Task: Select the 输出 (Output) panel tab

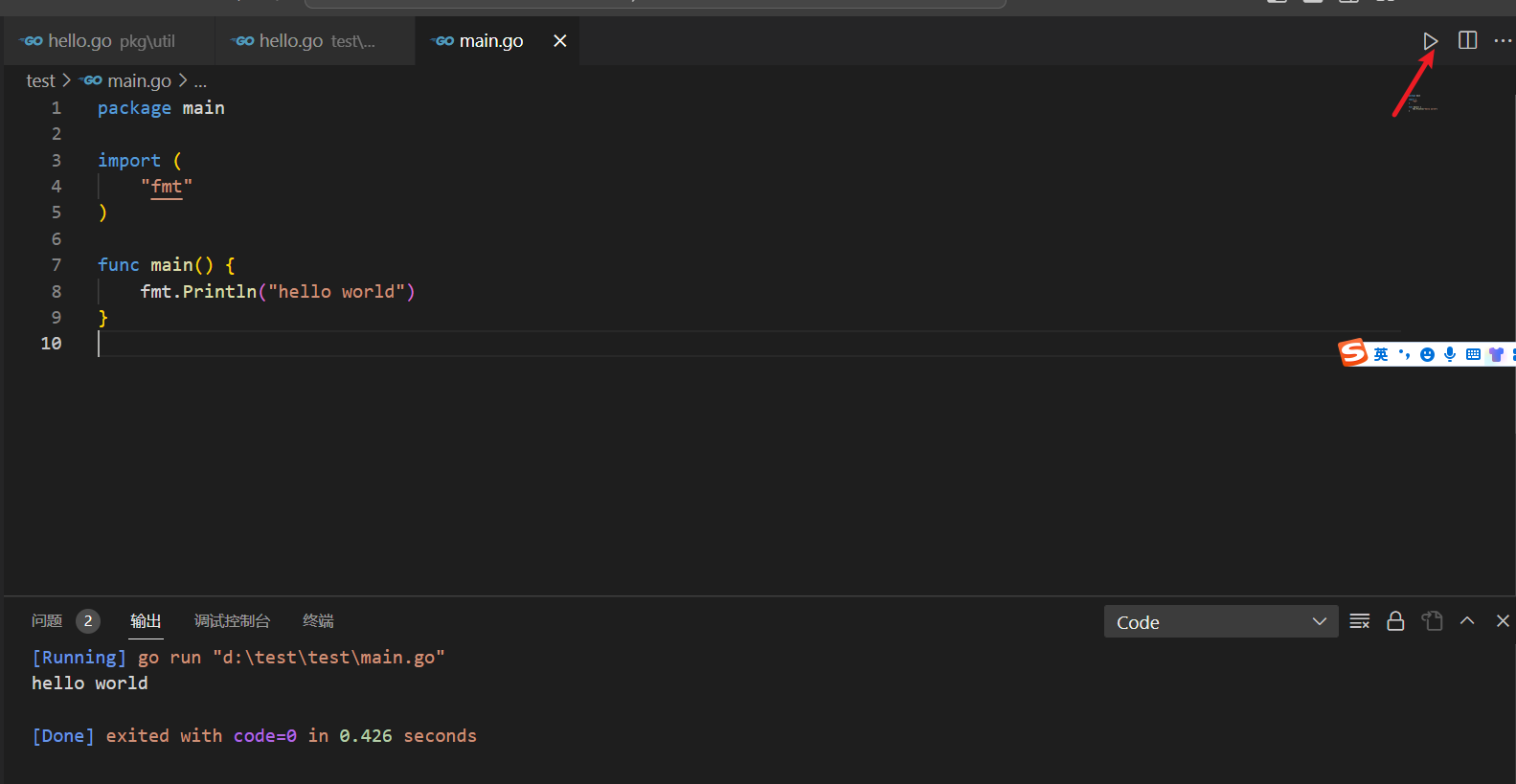Action: 146,621
